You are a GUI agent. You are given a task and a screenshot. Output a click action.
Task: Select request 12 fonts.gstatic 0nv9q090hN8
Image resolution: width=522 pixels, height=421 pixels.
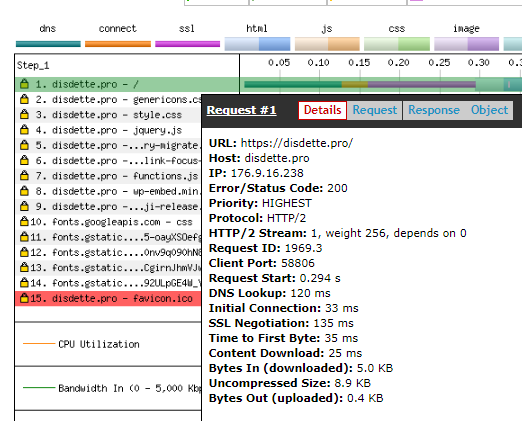pos(108,252)
